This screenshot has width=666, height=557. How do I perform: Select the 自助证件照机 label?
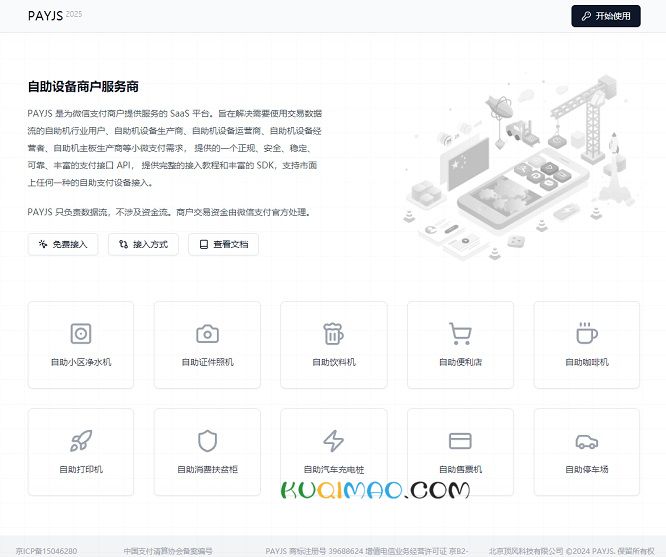(x=207, y=362)
